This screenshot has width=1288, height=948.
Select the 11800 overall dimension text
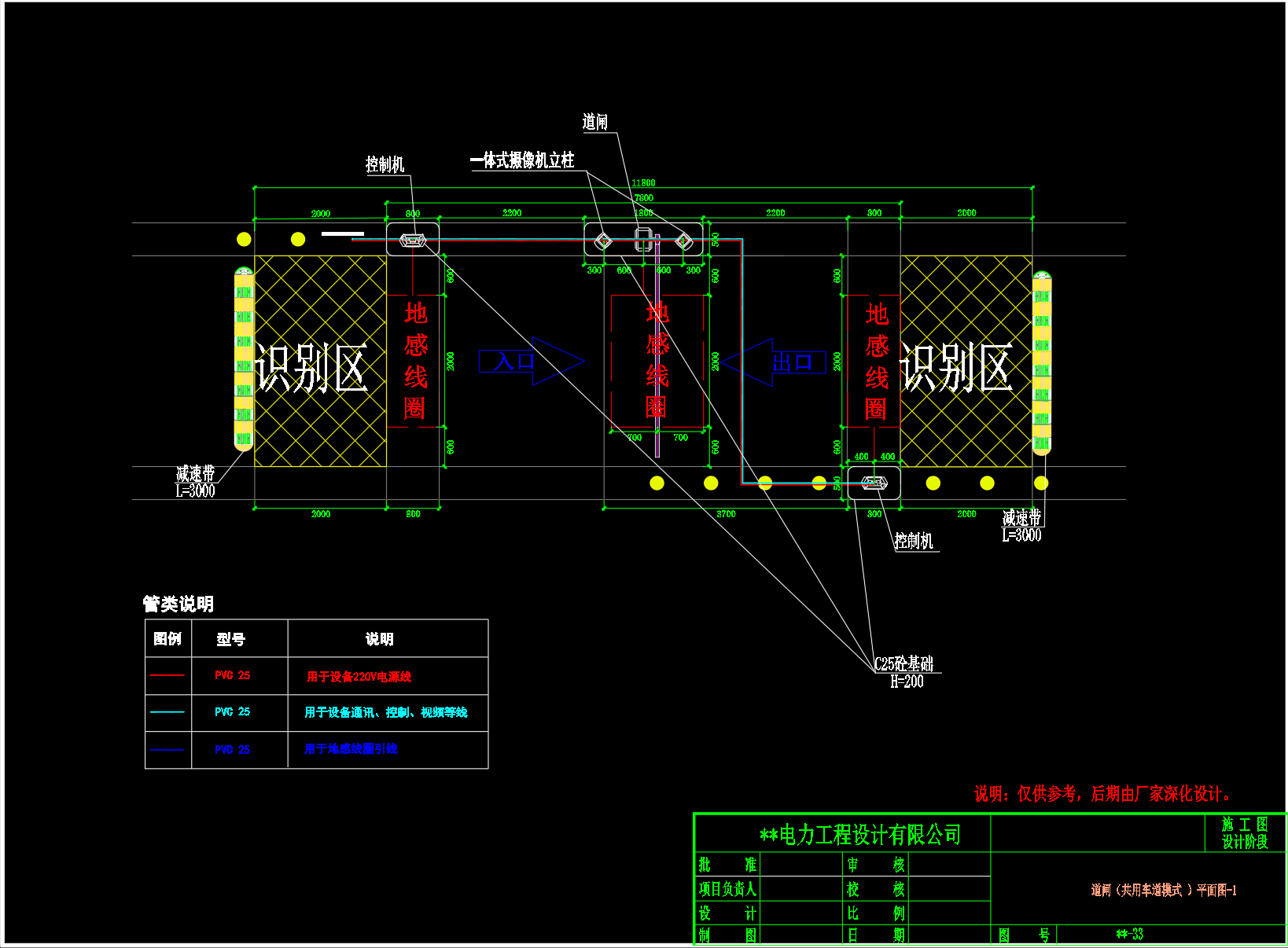(643, 183)
